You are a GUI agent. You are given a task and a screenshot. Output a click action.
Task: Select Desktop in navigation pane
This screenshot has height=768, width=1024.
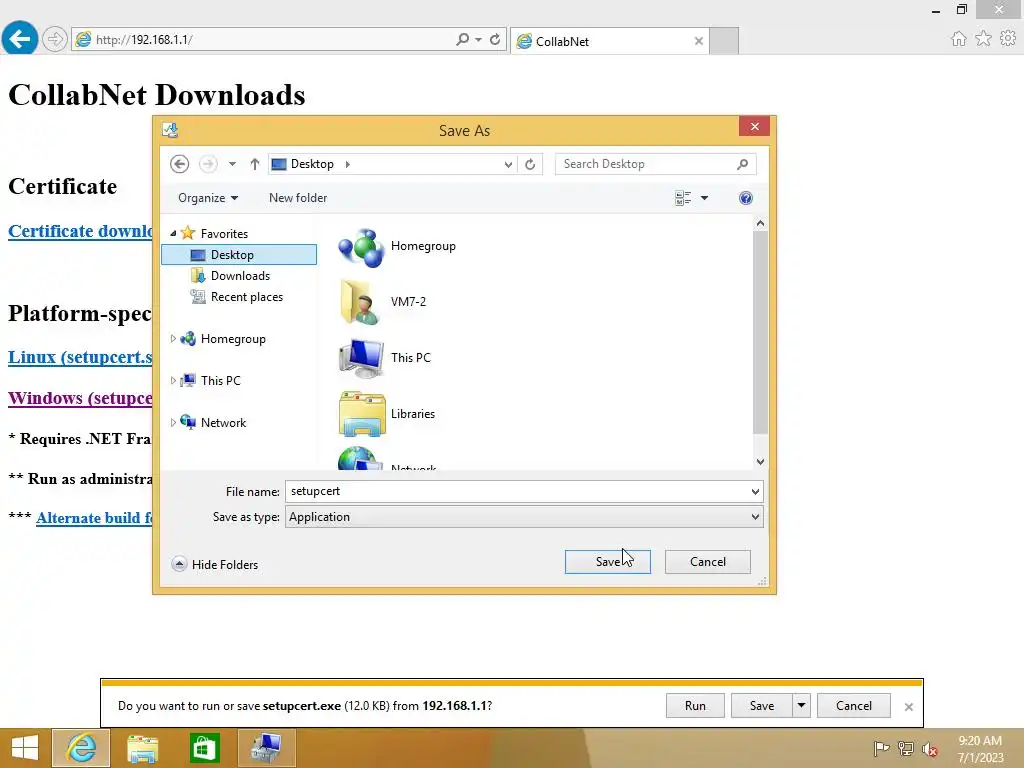click(239, 255)
